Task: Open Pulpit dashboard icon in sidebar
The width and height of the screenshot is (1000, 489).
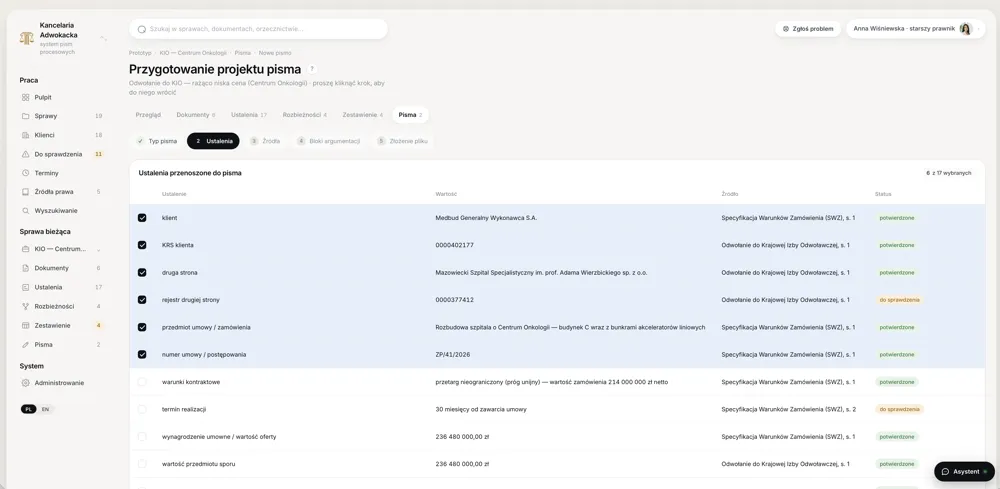Action: point(26,98)
